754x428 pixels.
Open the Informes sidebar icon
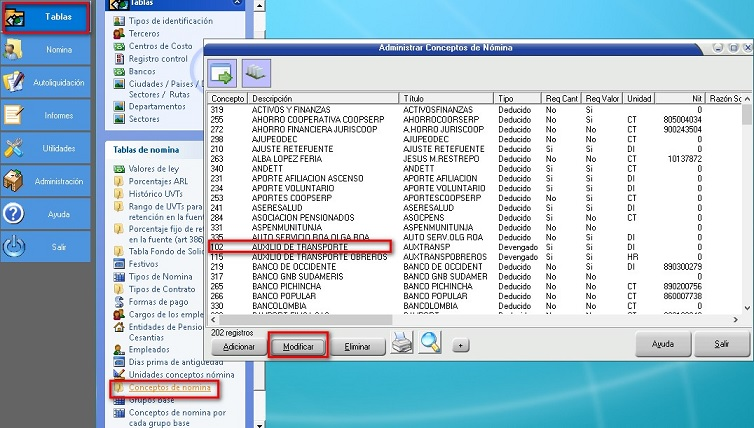(14, 115)
